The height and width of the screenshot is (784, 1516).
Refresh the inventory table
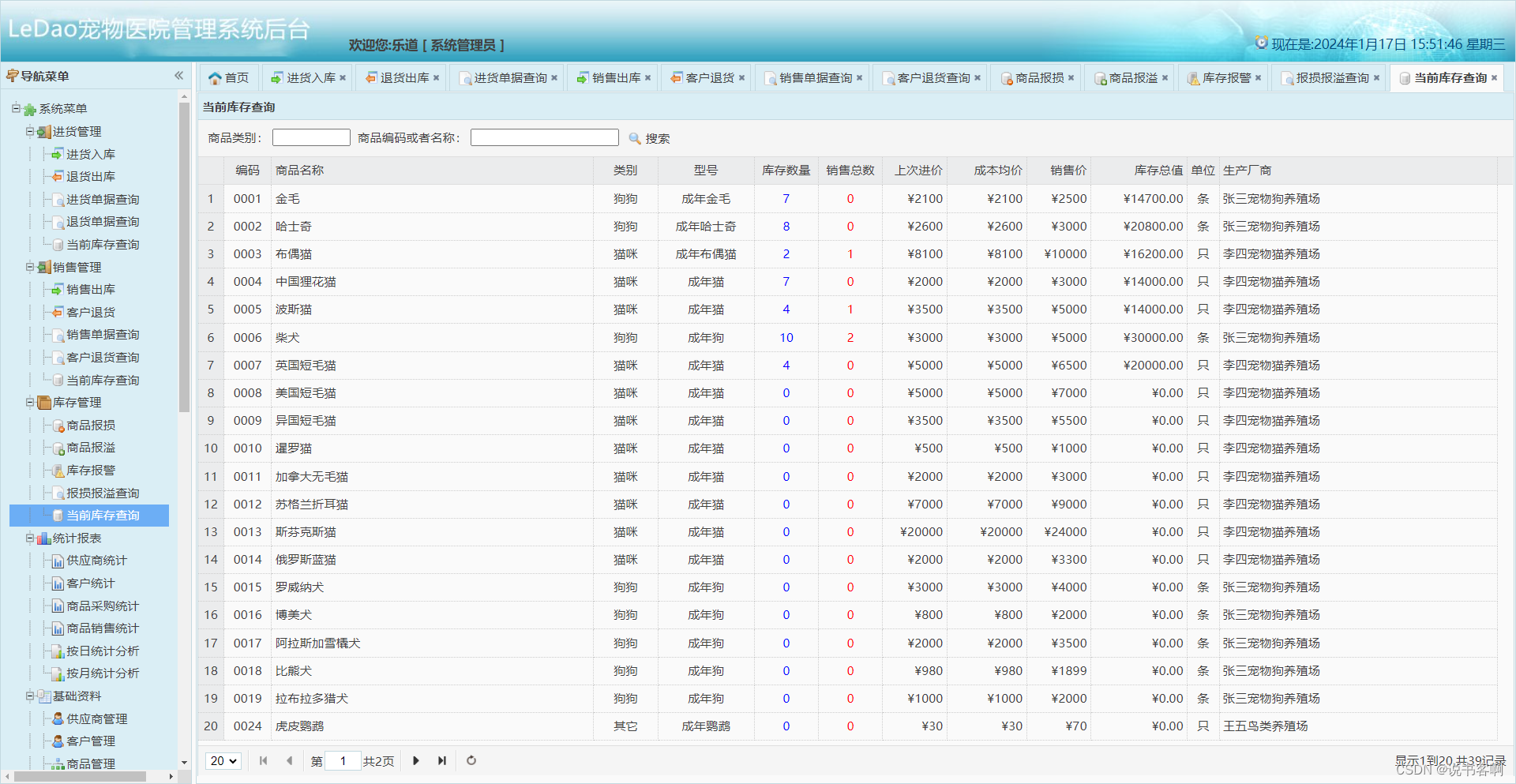[x=471, y=761]
